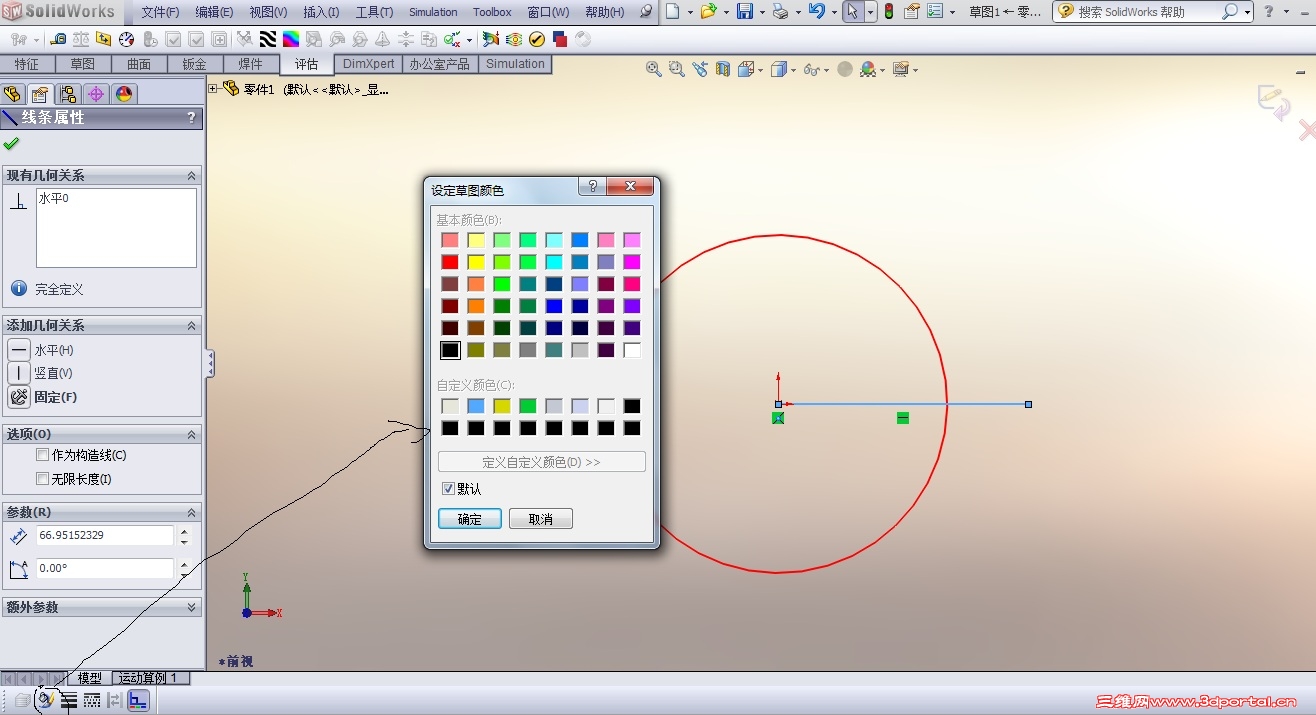Viewport: 1316px width, 715px height.
Task: Toggle the Infinite length checkbox
Action: (x=42, y=479)
